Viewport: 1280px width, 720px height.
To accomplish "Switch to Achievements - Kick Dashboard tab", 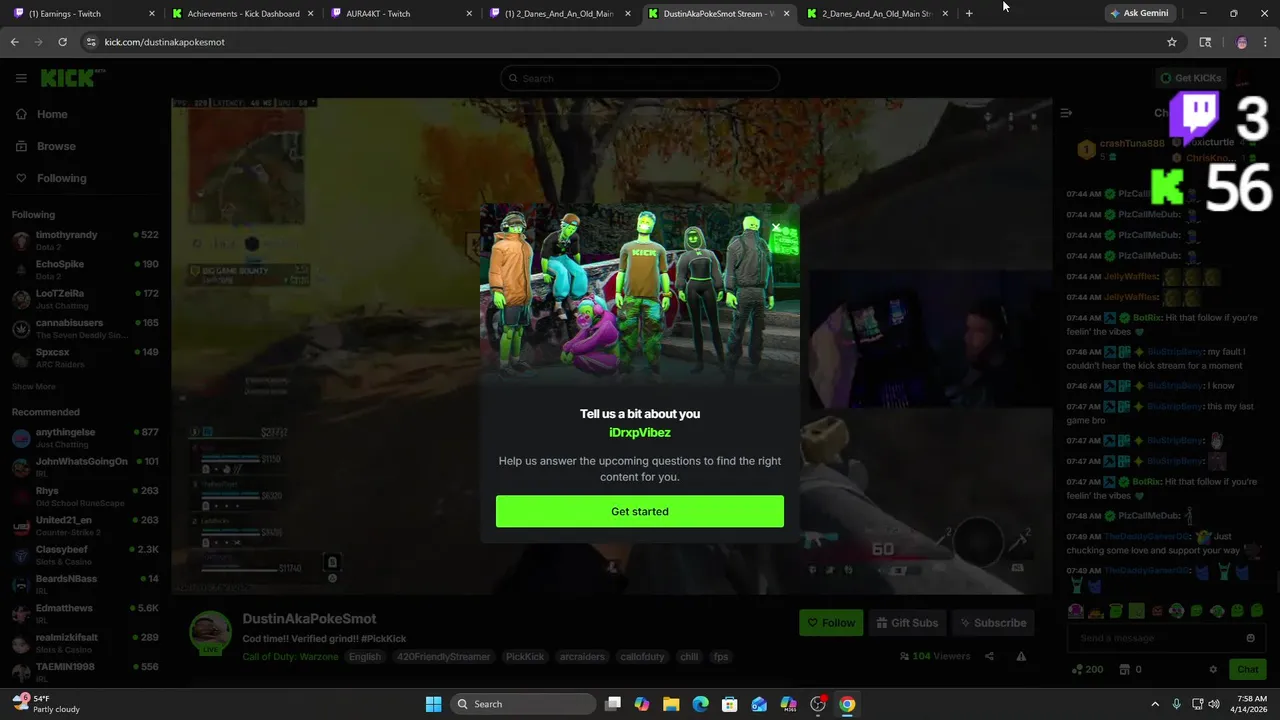I will pos(242,14).
